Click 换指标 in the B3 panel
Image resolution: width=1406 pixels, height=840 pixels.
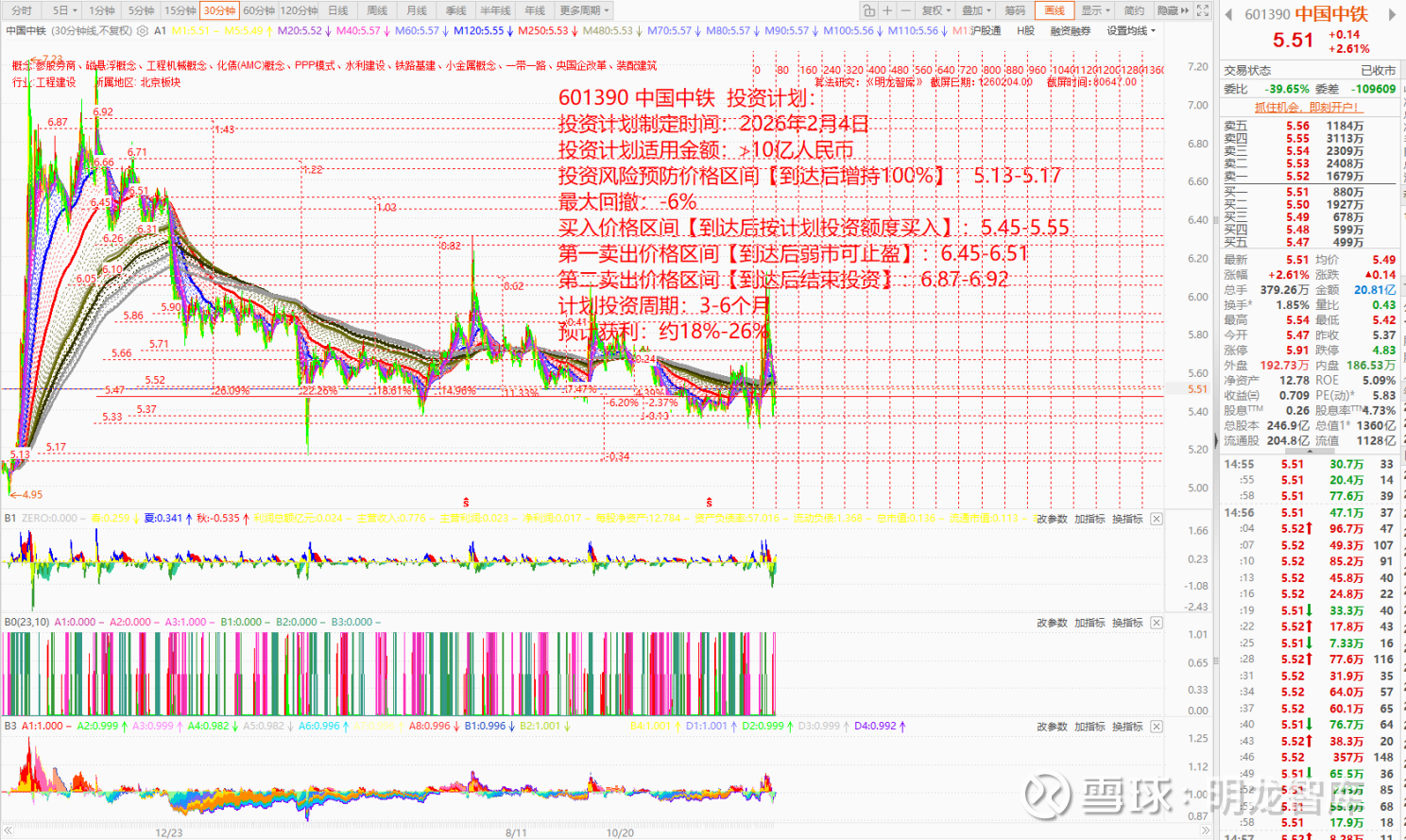click(1127, 727)
